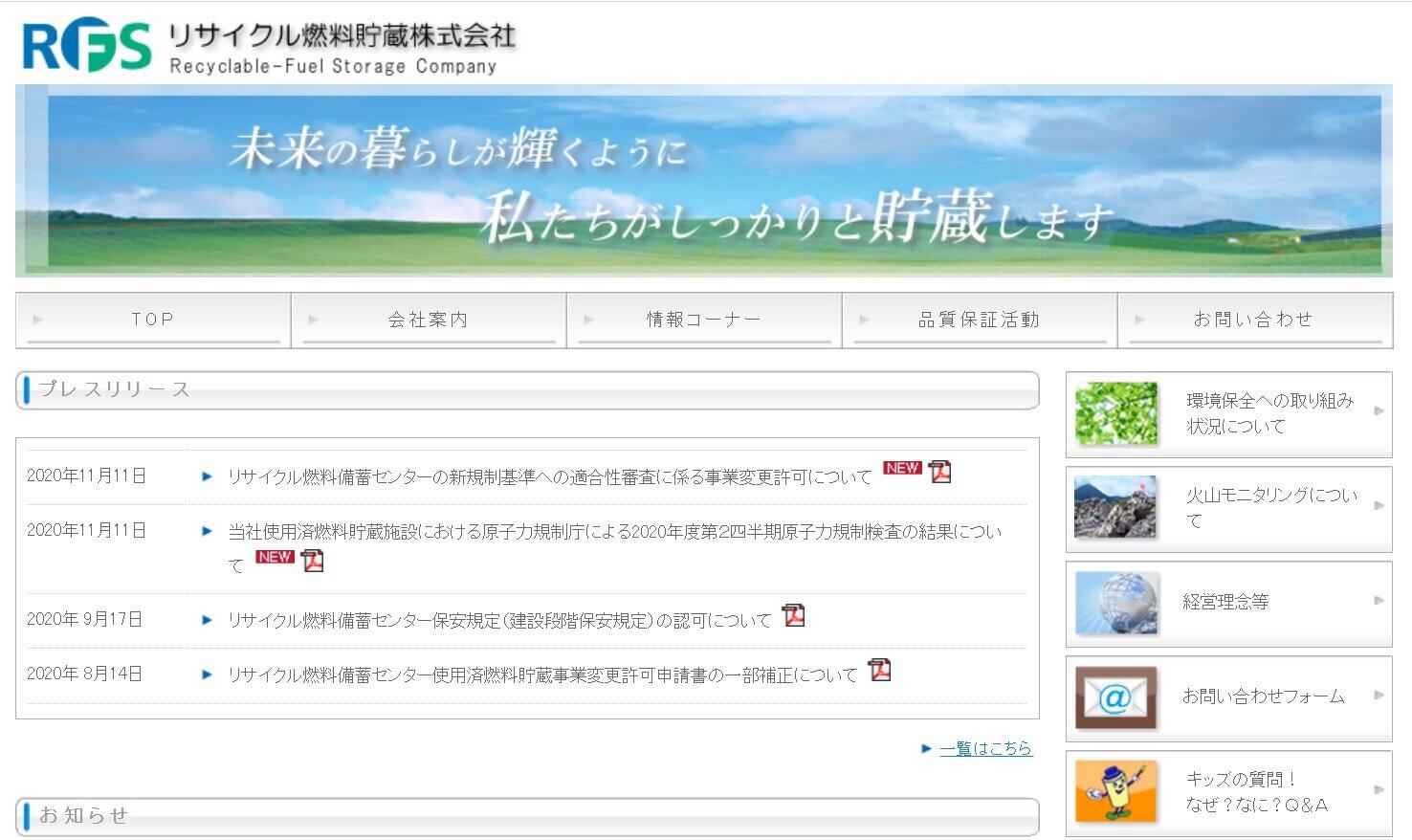Select the 情報コーナー menu item

pos(703,320)
